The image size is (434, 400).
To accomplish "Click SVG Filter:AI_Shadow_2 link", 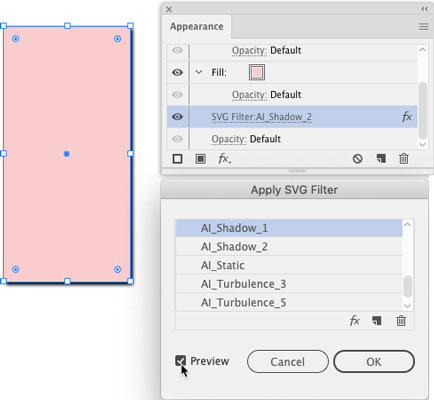I will pos(261,117).
